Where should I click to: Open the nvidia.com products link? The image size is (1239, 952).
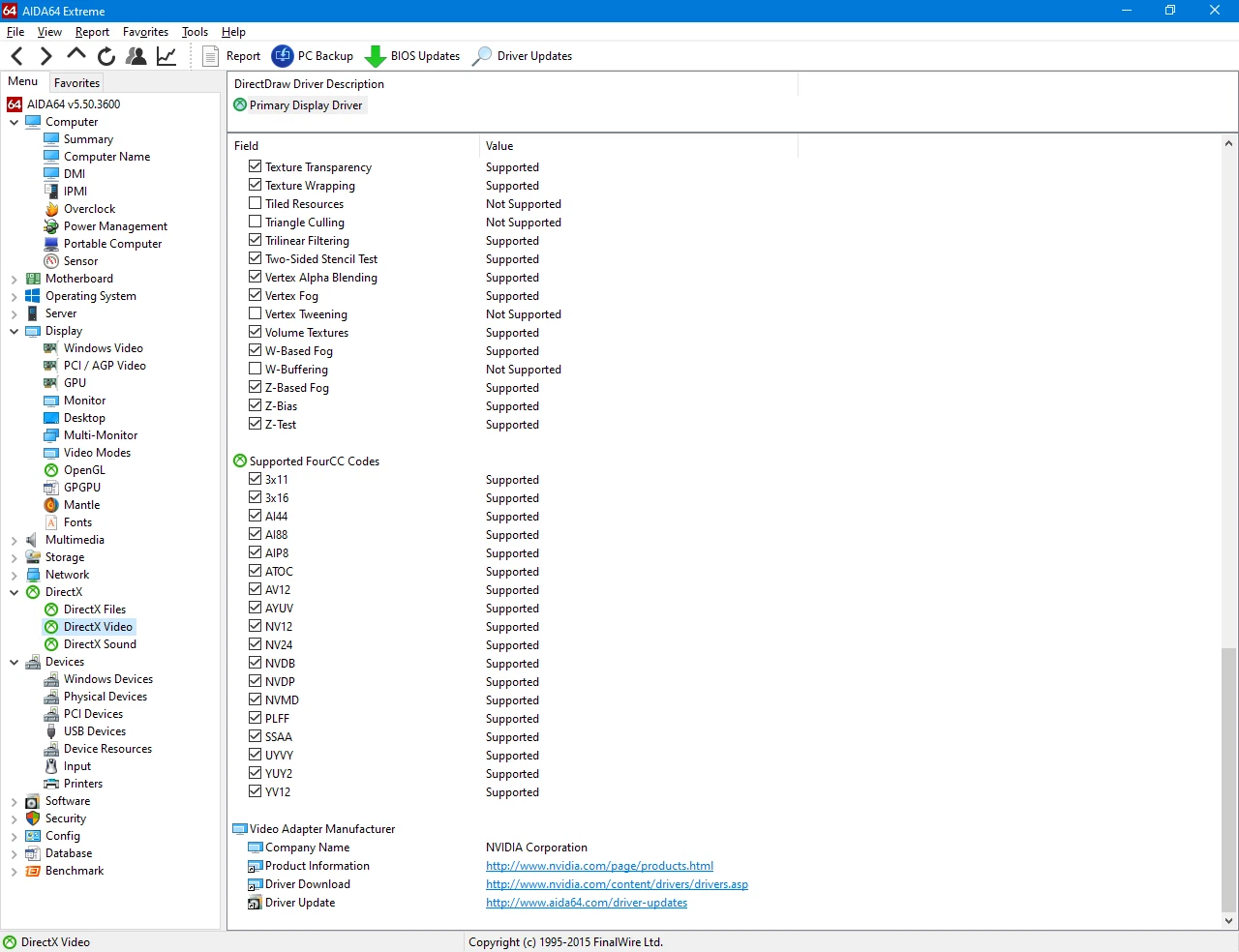coord(599,866)
